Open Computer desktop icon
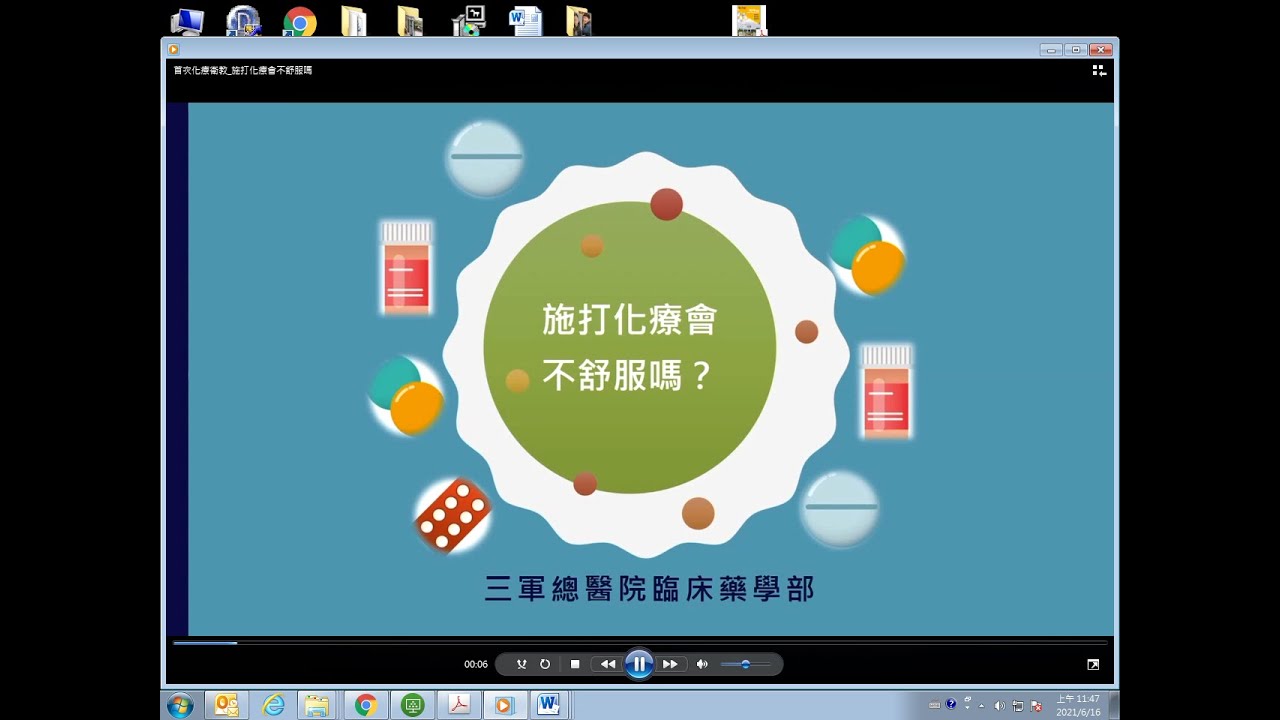 tap(187, 21)
